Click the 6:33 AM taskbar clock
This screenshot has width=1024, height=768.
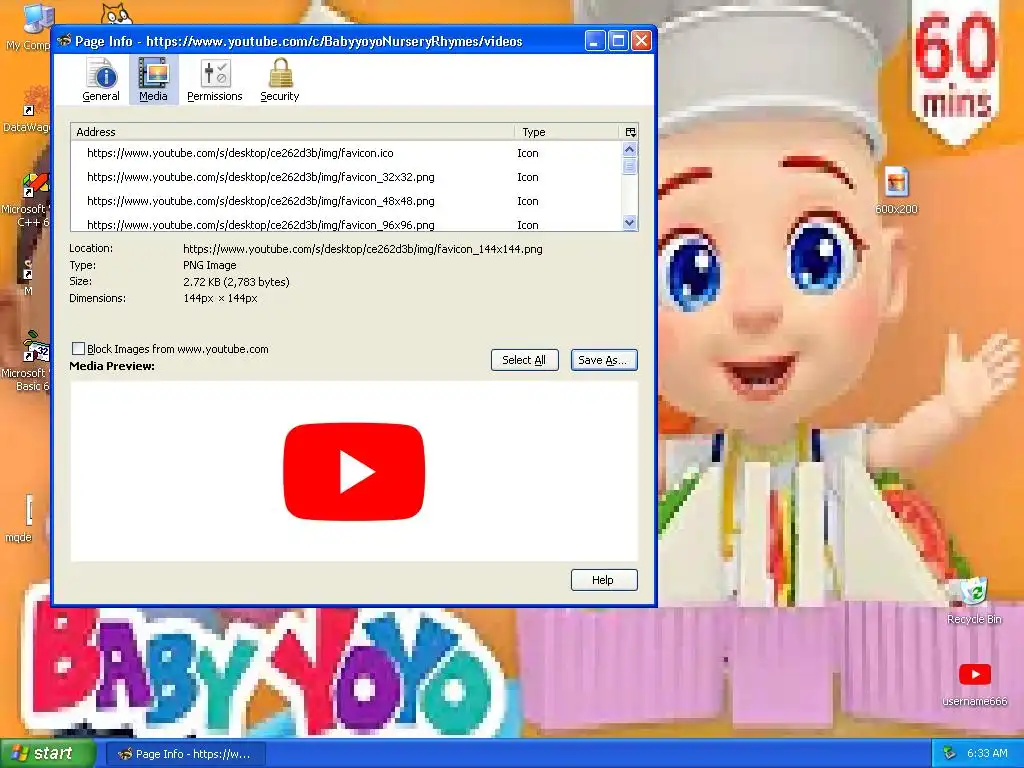pos(987,754)
